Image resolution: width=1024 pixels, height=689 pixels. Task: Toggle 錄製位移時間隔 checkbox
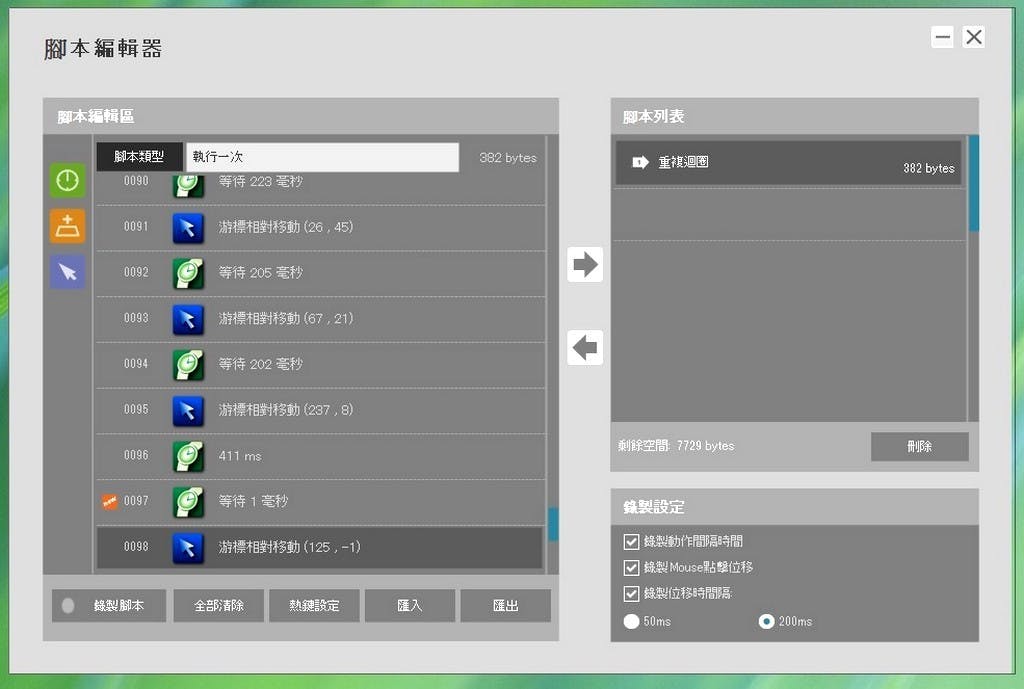pyautogui.click(x=631, y=594)
